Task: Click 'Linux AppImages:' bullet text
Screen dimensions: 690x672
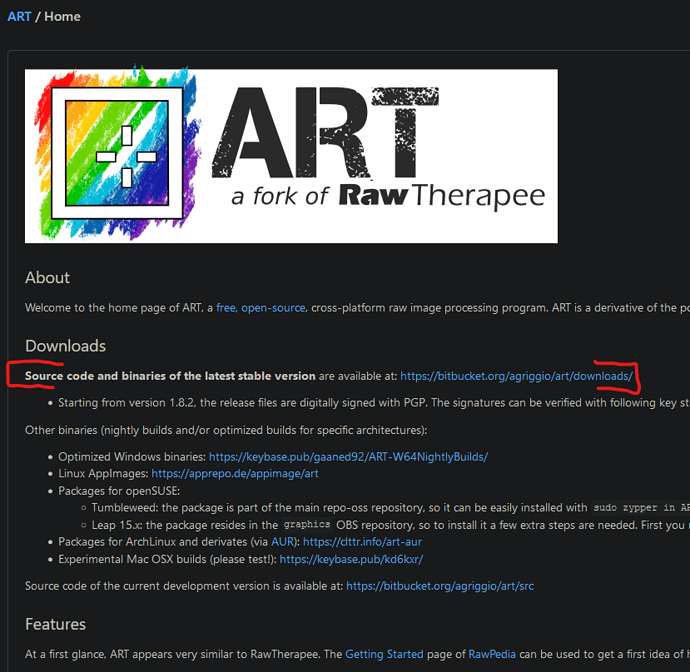Action: pos(103,474)
